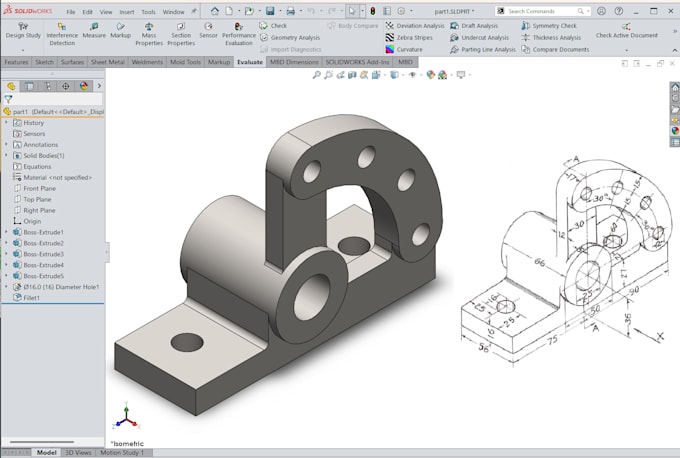Click the Section View icon
This screenshot has width=680, height=458.
pyautogui.click(x=352, y=75)
